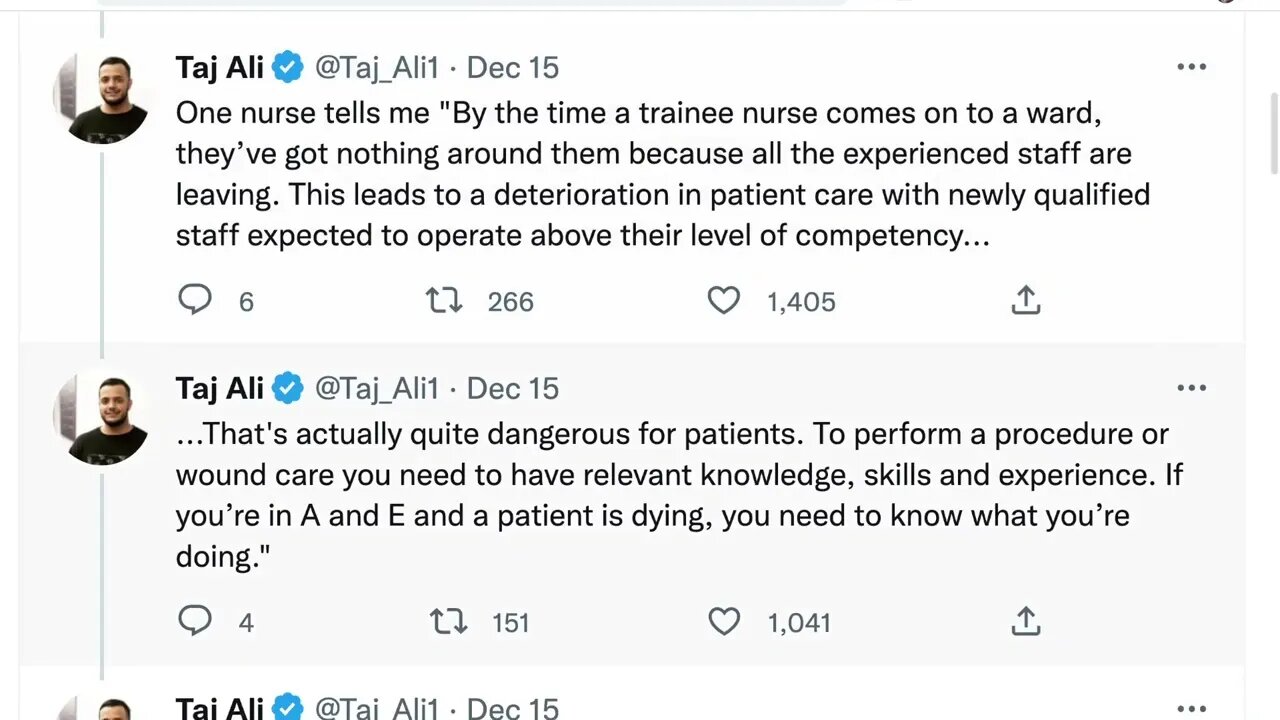Open Taj Ali name link in first tweet
The height and width of the screenshot is (720, 1280).
coord(219,67)
